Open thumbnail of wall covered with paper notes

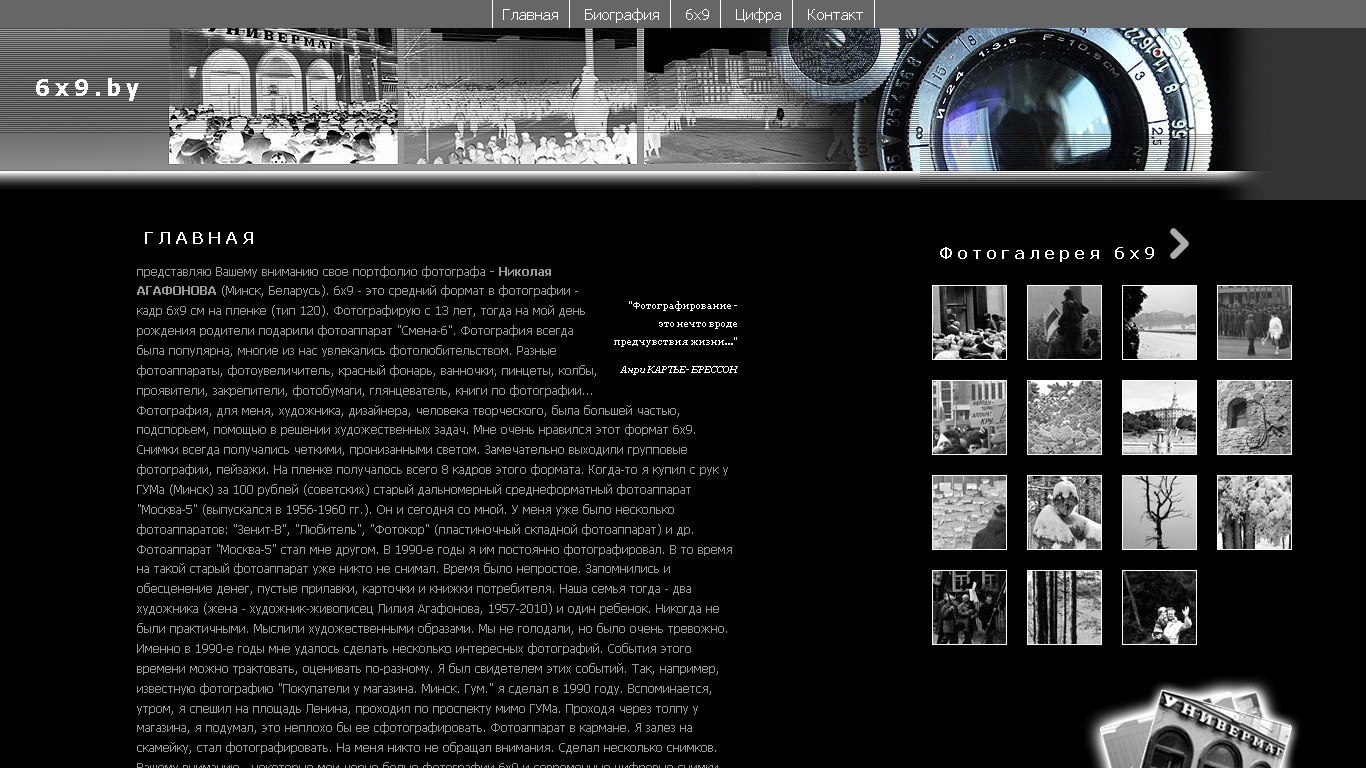click(x=969, y=512)
